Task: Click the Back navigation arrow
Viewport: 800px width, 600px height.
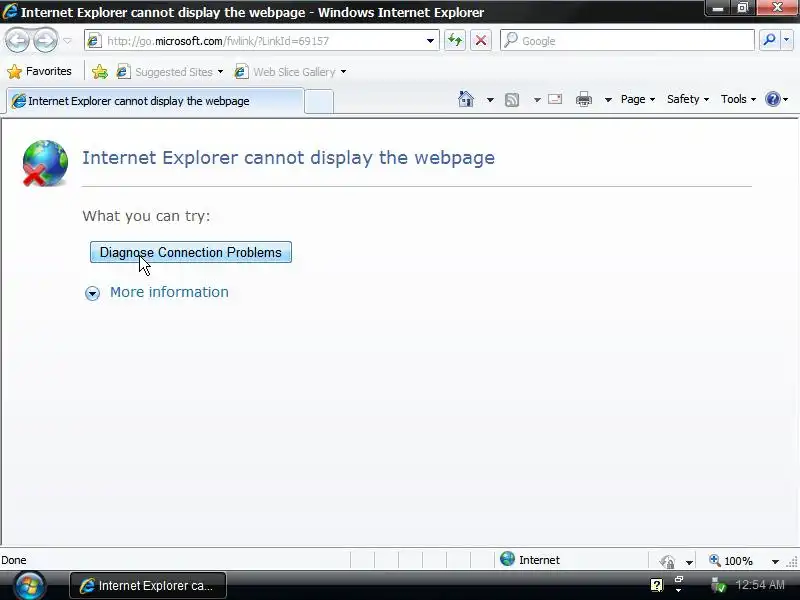Action: 17,41
